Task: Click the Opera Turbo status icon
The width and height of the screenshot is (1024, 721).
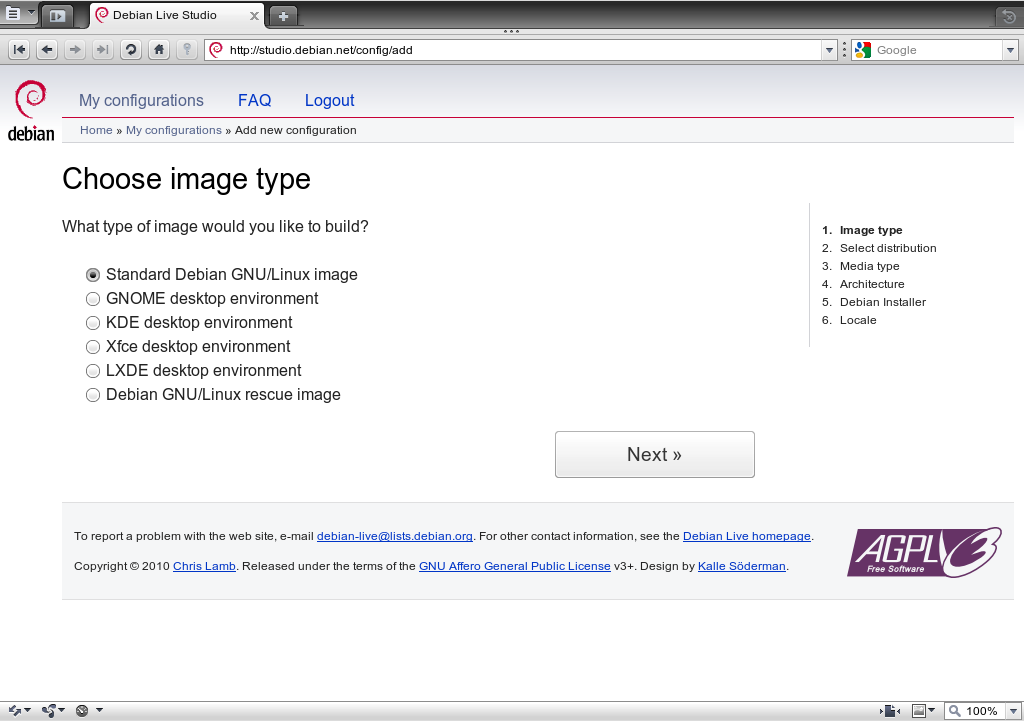Action: point(82,711)
